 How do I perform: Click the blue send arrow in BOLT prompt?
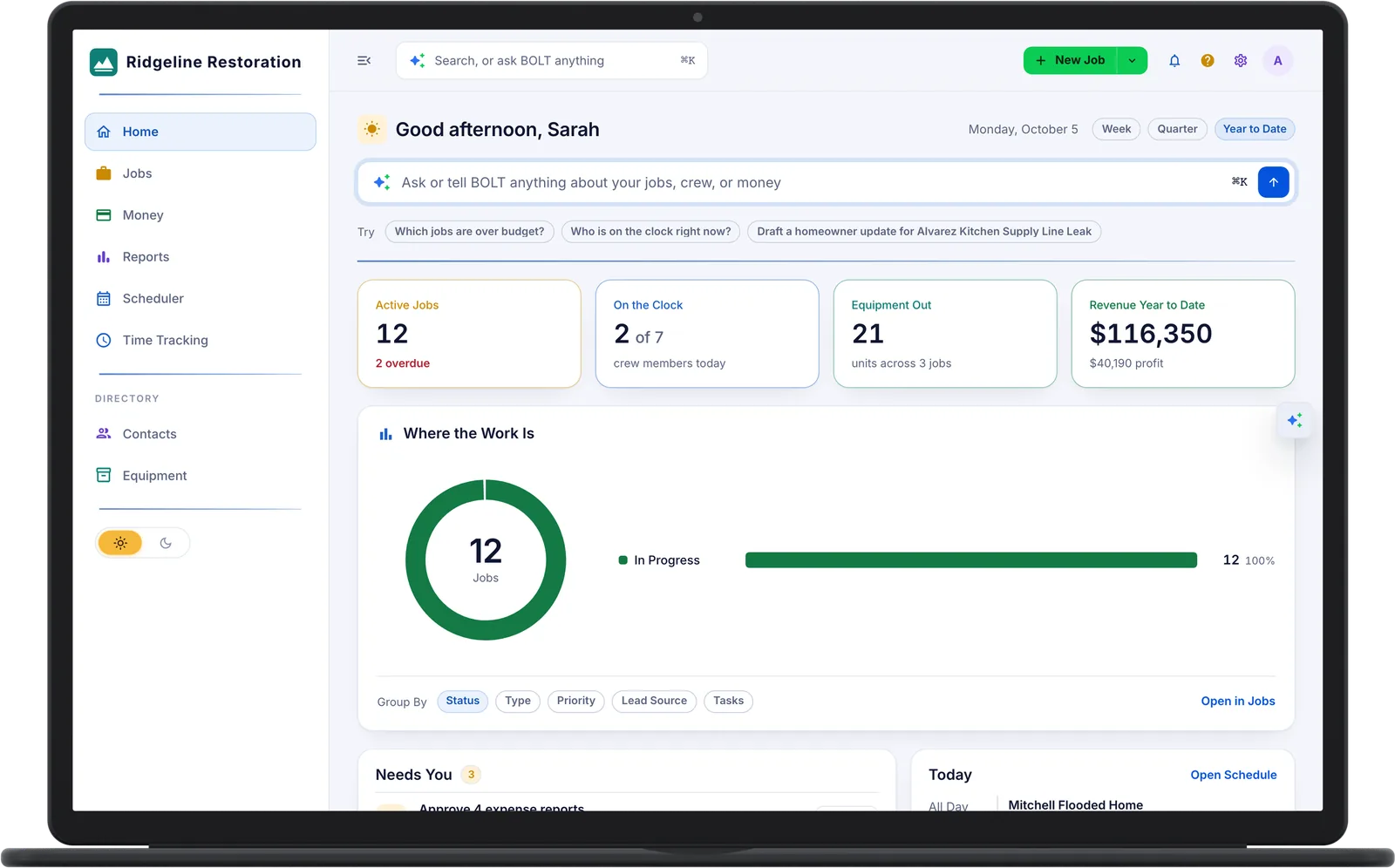1274,182
